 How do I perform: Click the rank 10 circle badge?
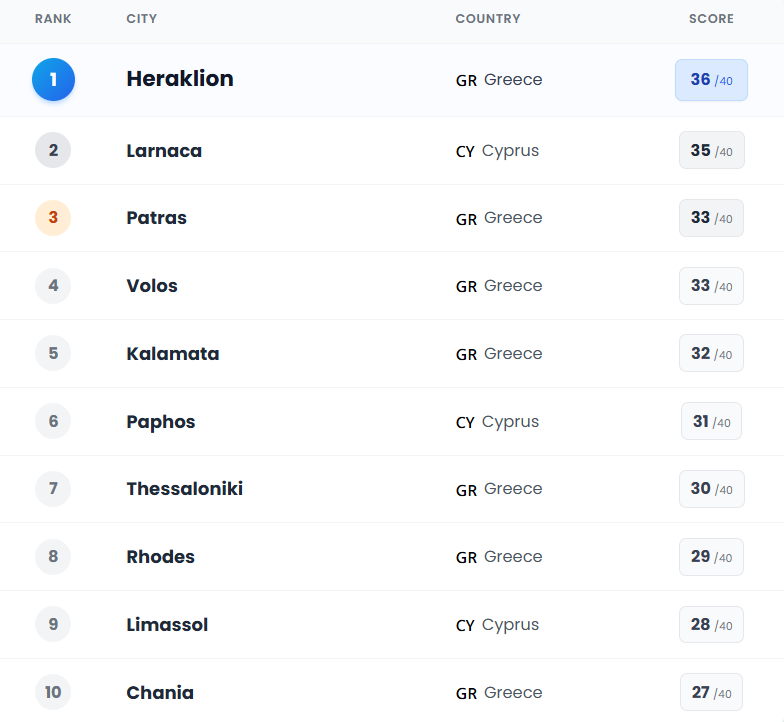(53, 692)
